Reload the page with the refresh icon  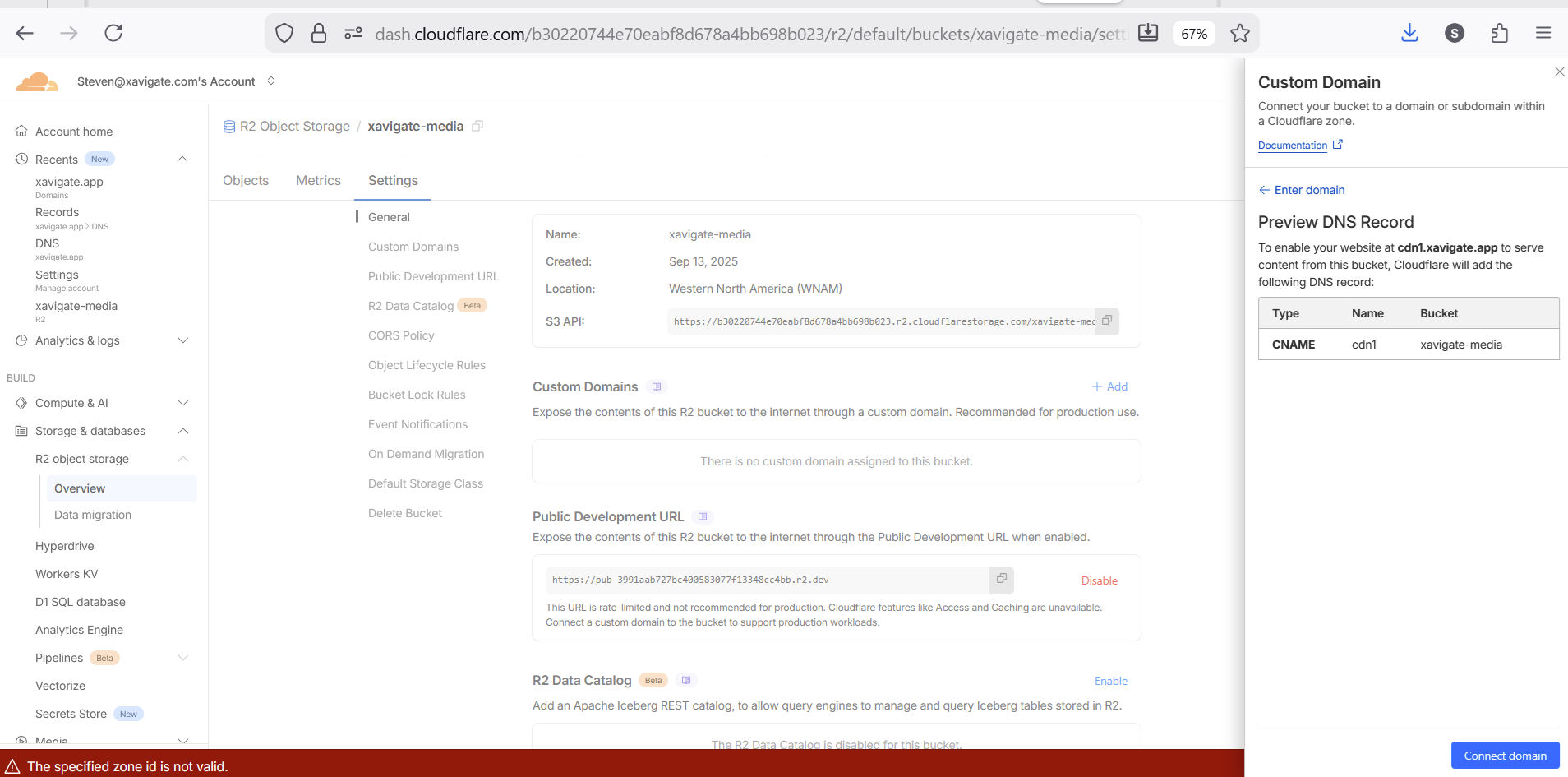pos(113,33)
